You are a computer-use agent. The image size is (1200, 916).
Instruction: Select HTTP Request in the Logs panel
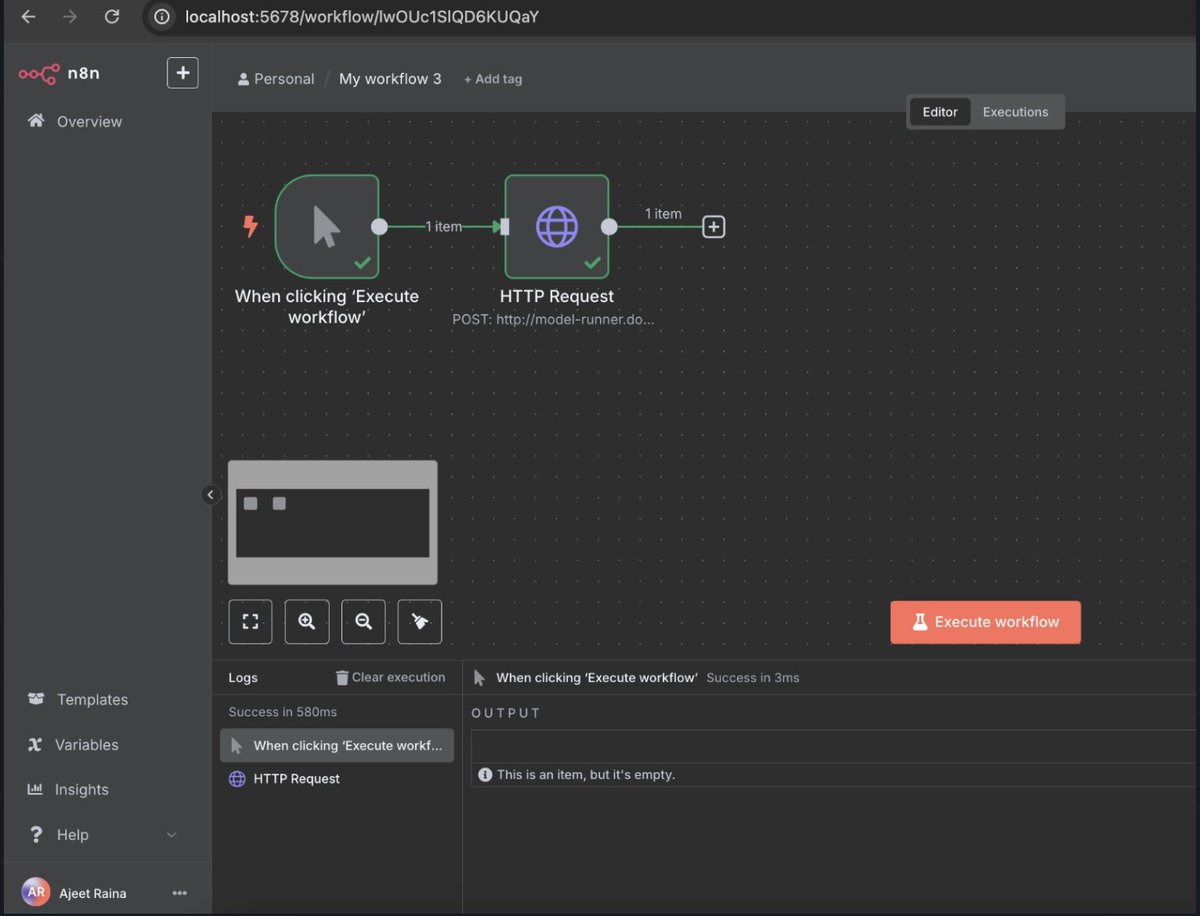point(295,778)
